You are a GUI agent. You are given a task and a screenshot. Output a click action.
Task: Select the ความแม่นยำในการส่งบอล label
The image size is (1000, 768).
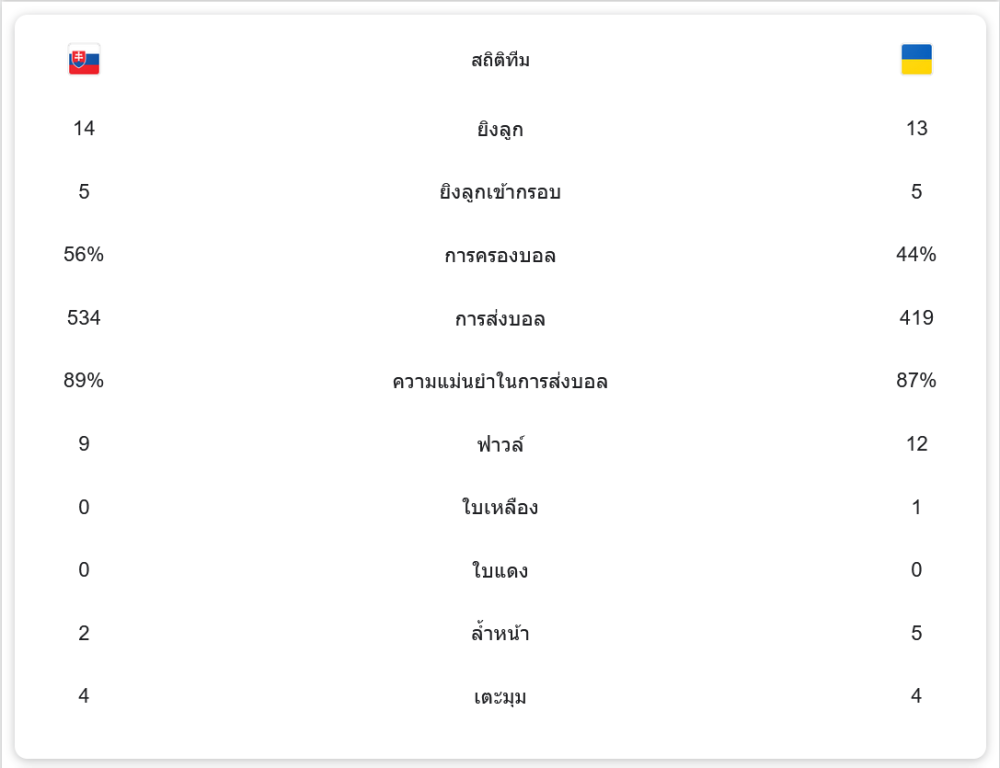click(x=500, y=382)
